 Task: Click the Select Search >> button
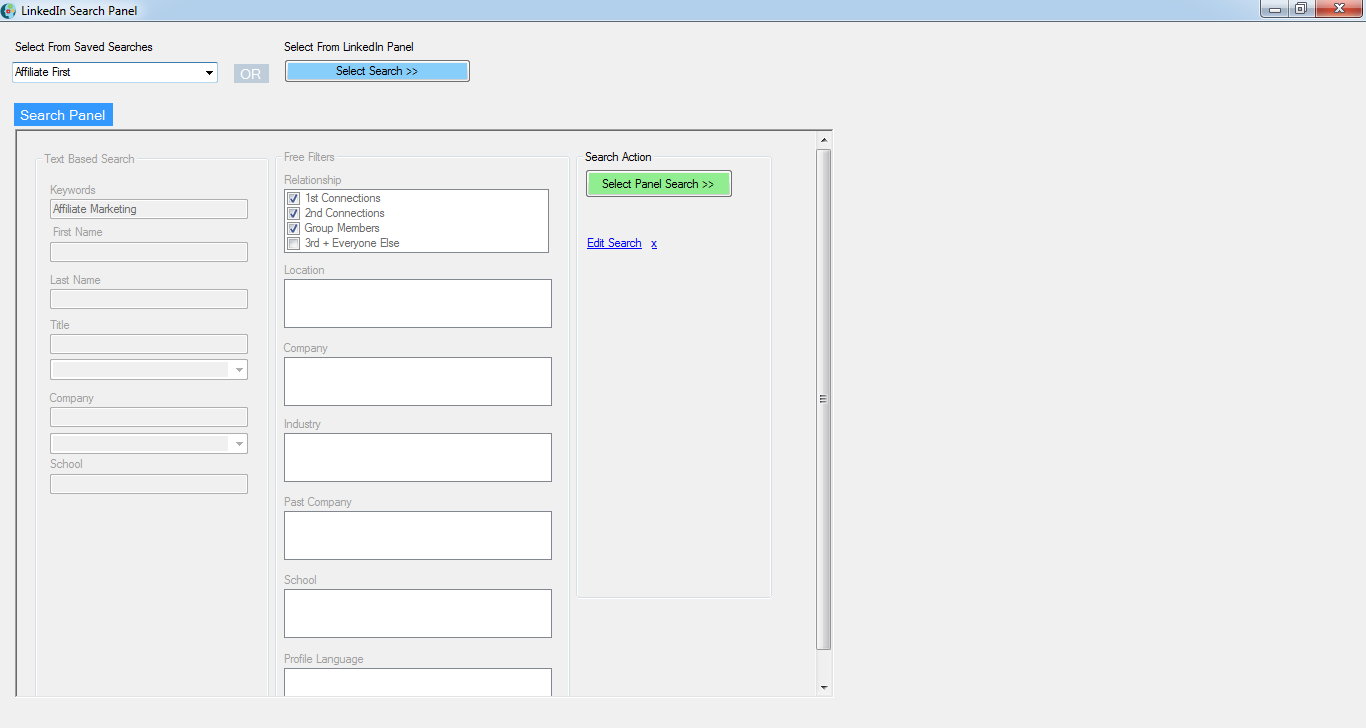click(x=377, y=71)
